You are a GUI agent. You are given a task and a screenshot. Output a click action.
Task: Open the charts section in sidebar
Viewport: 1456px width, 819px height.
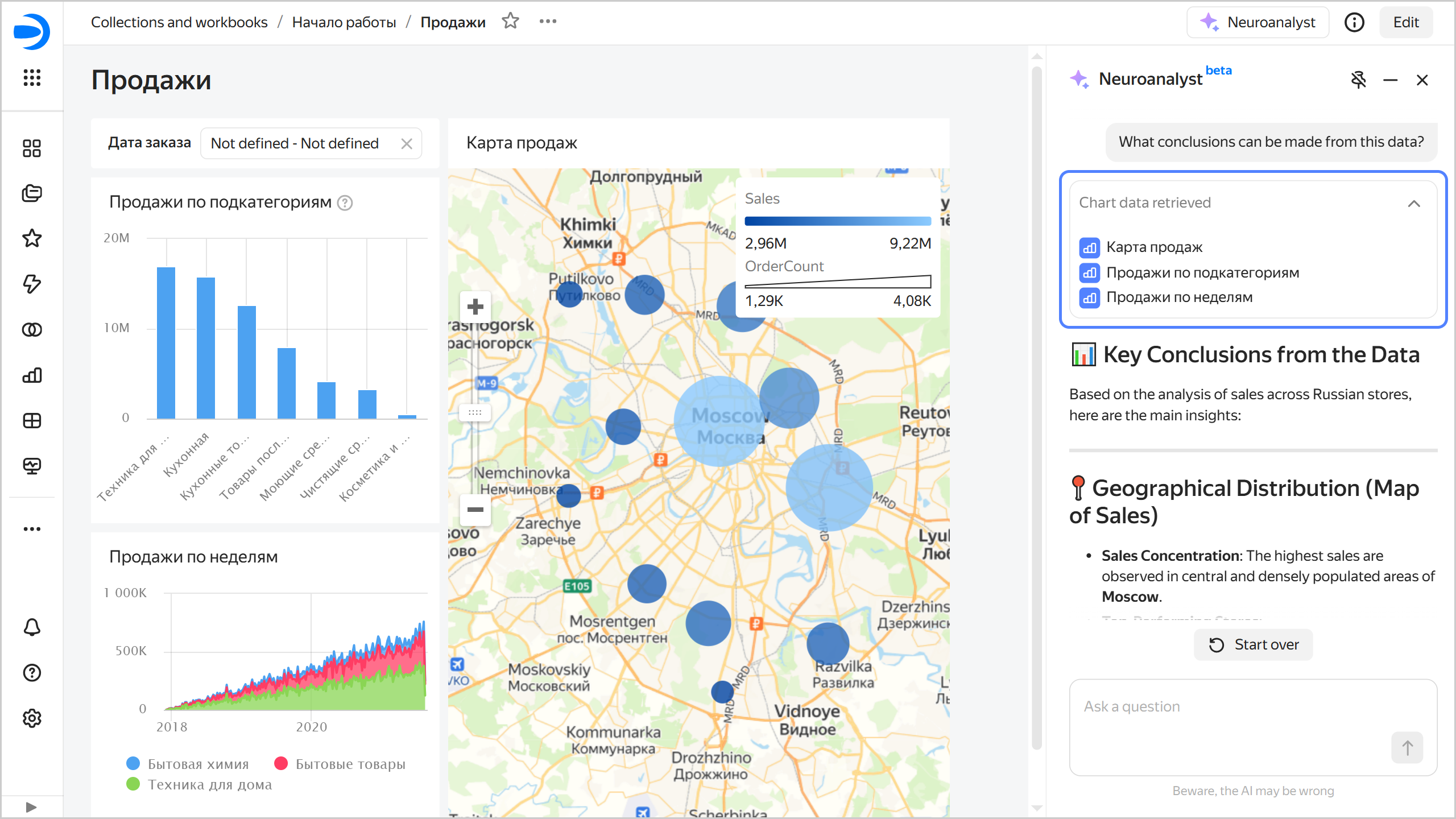[32, 375]
